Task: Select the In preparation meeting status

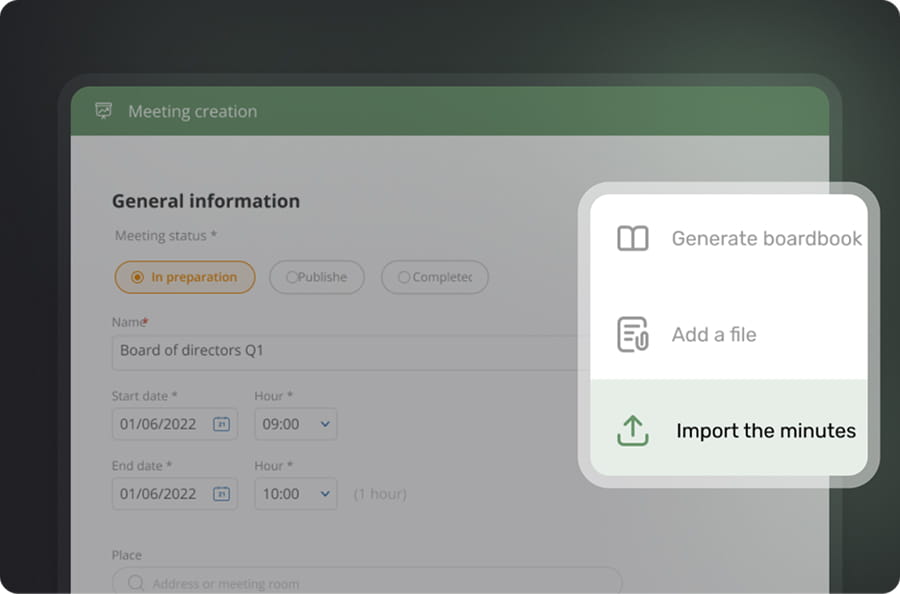Action: click(184, 277)
